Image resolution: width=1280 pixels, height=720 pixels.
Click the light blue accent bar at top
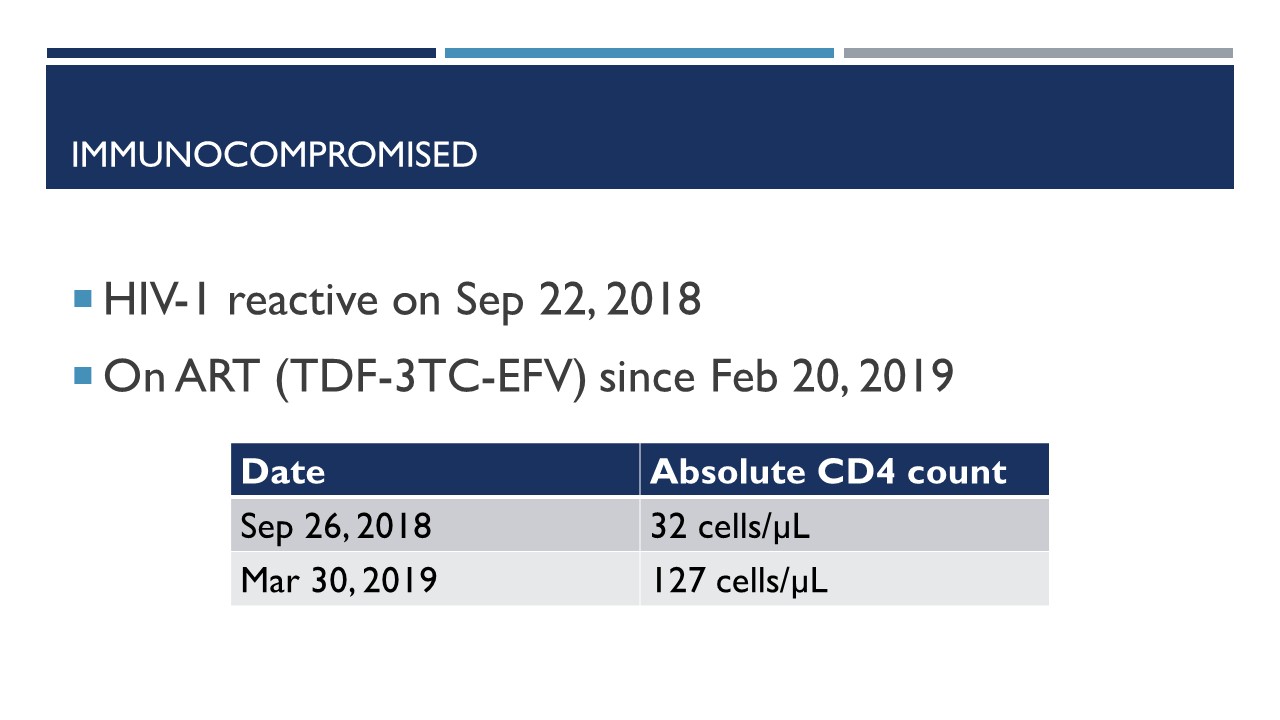[x=639, y=53]
